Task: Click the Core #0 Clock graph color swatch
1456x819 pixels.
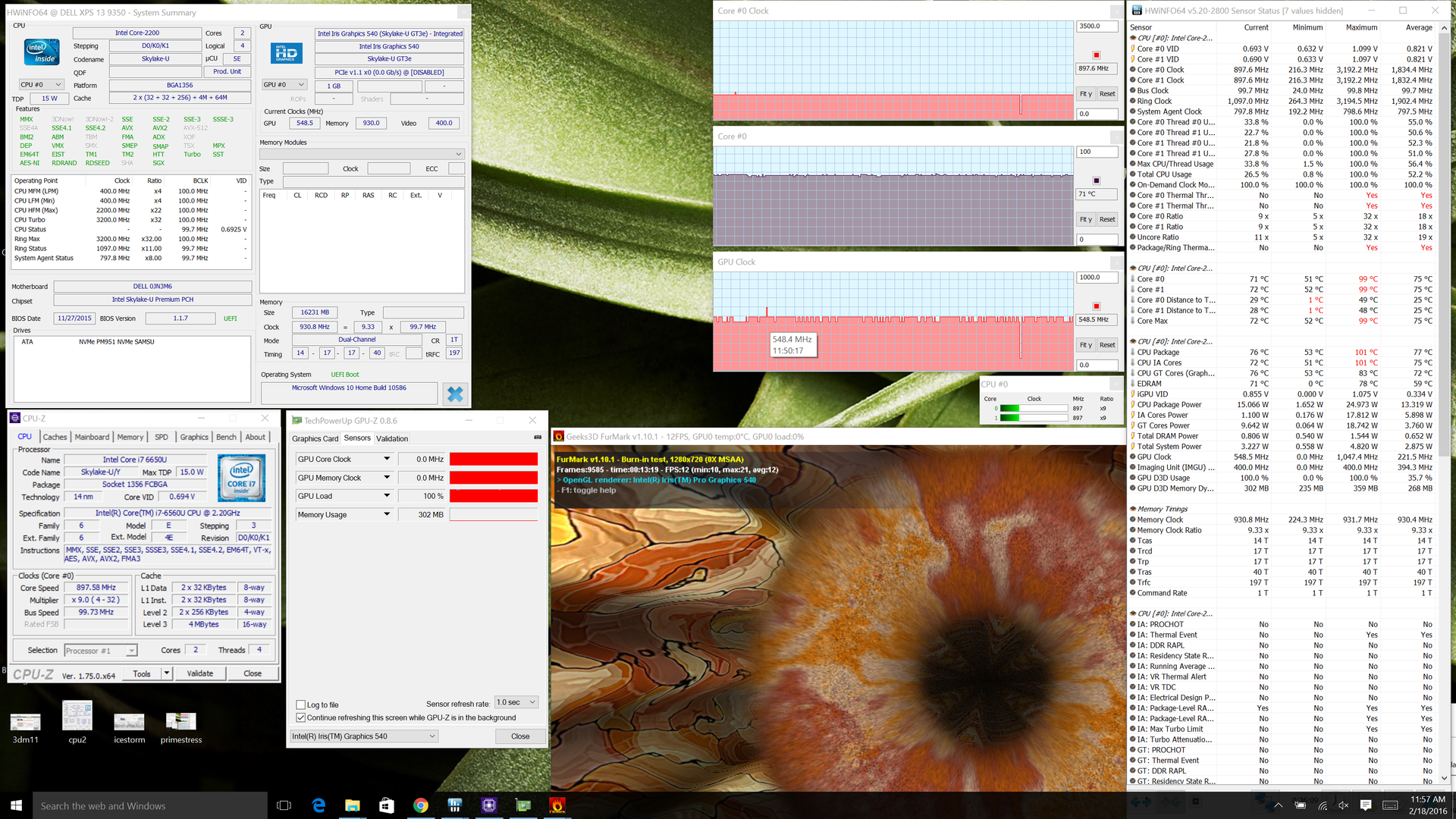Action: (x=1097, y=55)
